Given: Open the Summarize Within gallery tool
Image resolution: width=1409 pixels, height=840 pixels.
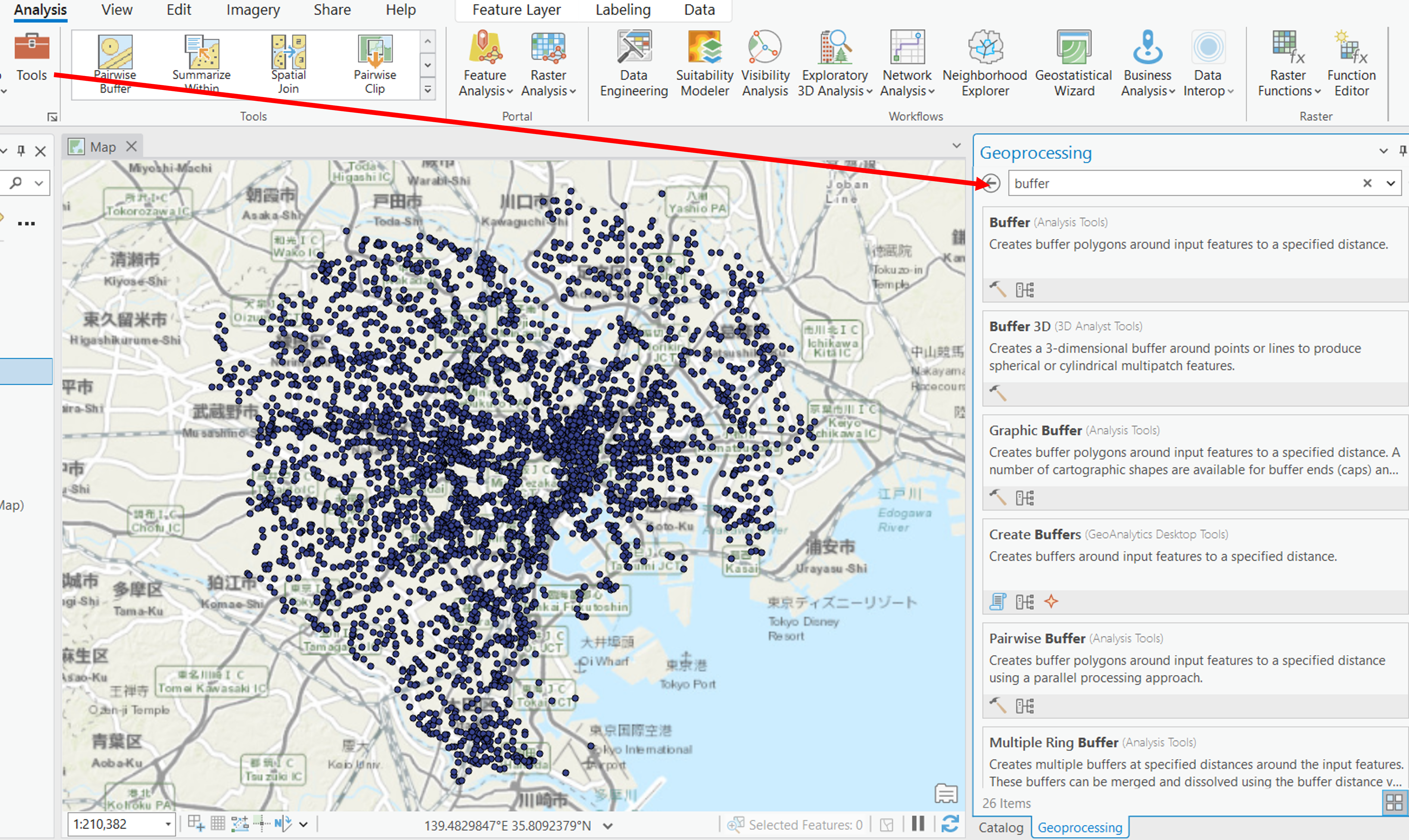Looking at the screenshot, I should click(x=202, y=64).
